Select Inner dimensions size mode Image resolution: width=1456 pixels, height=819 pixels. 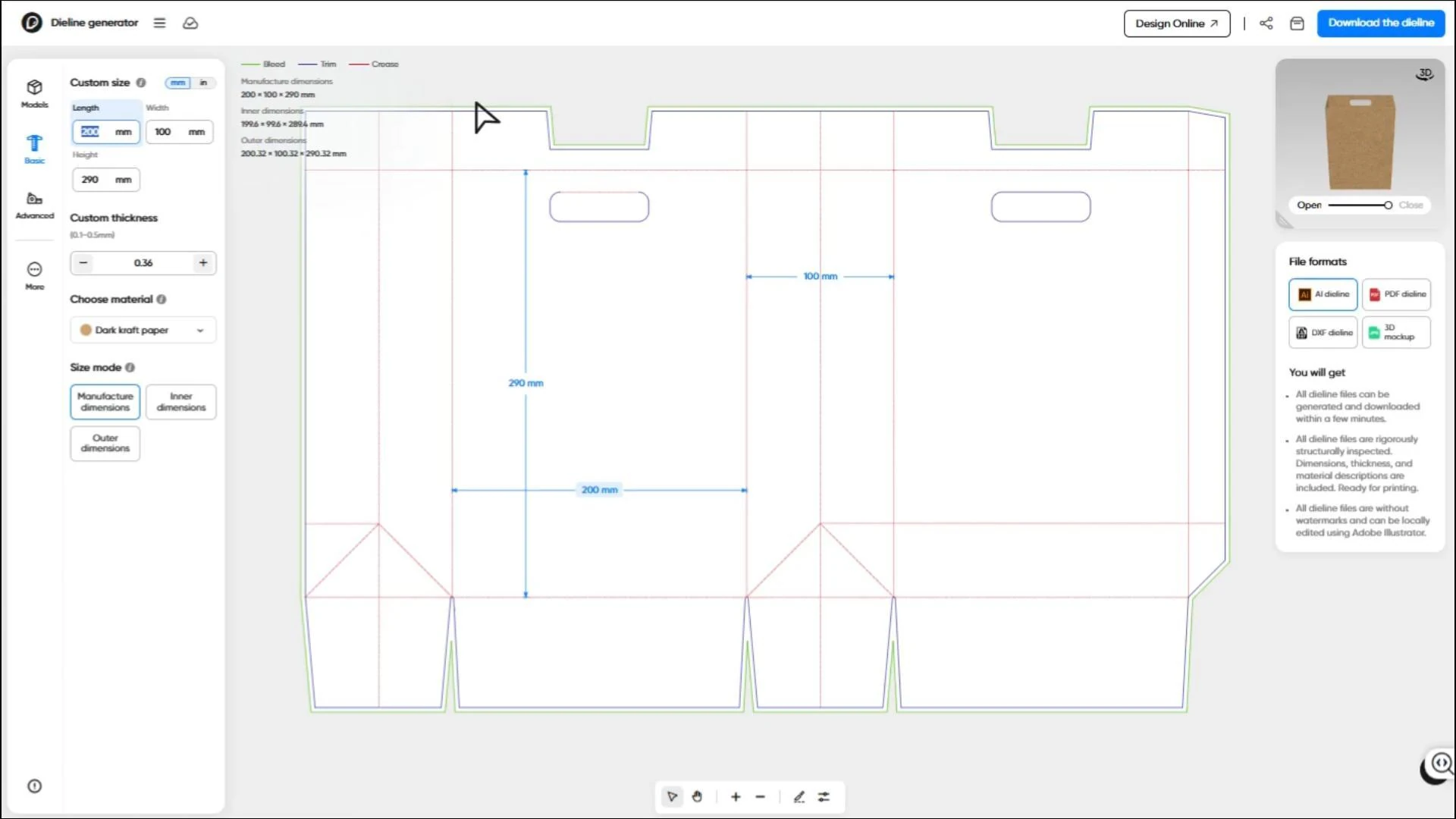[x=180, y=402]
